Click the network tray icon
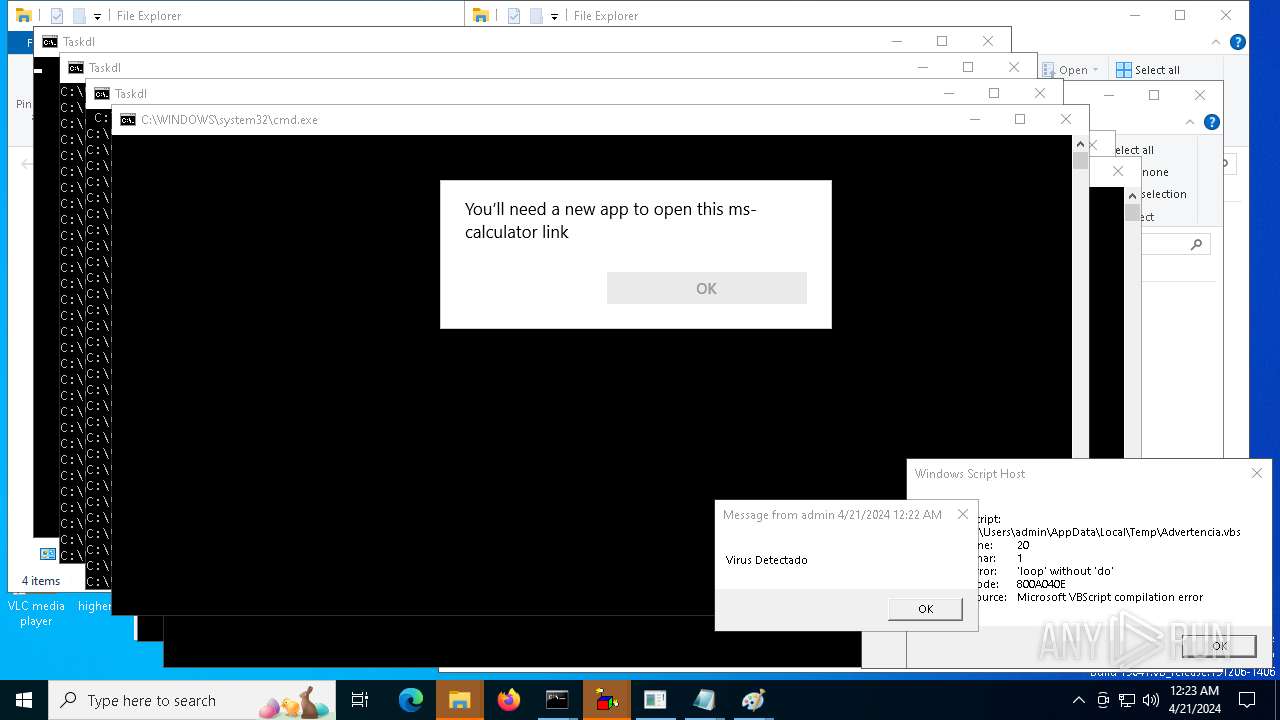The width and height of the screenshot is (1280, 720). click(1127, 700)
